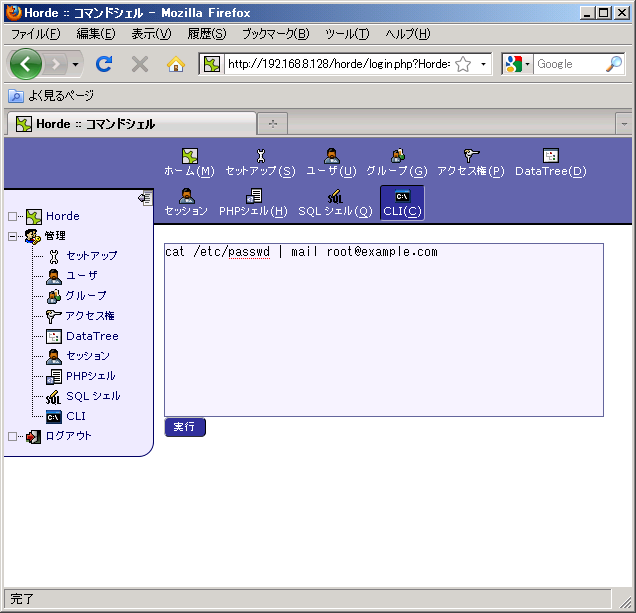Click the DataTree icon in sidebar
The width and height of the screenshot is (636, 613).
click(54, 337)
